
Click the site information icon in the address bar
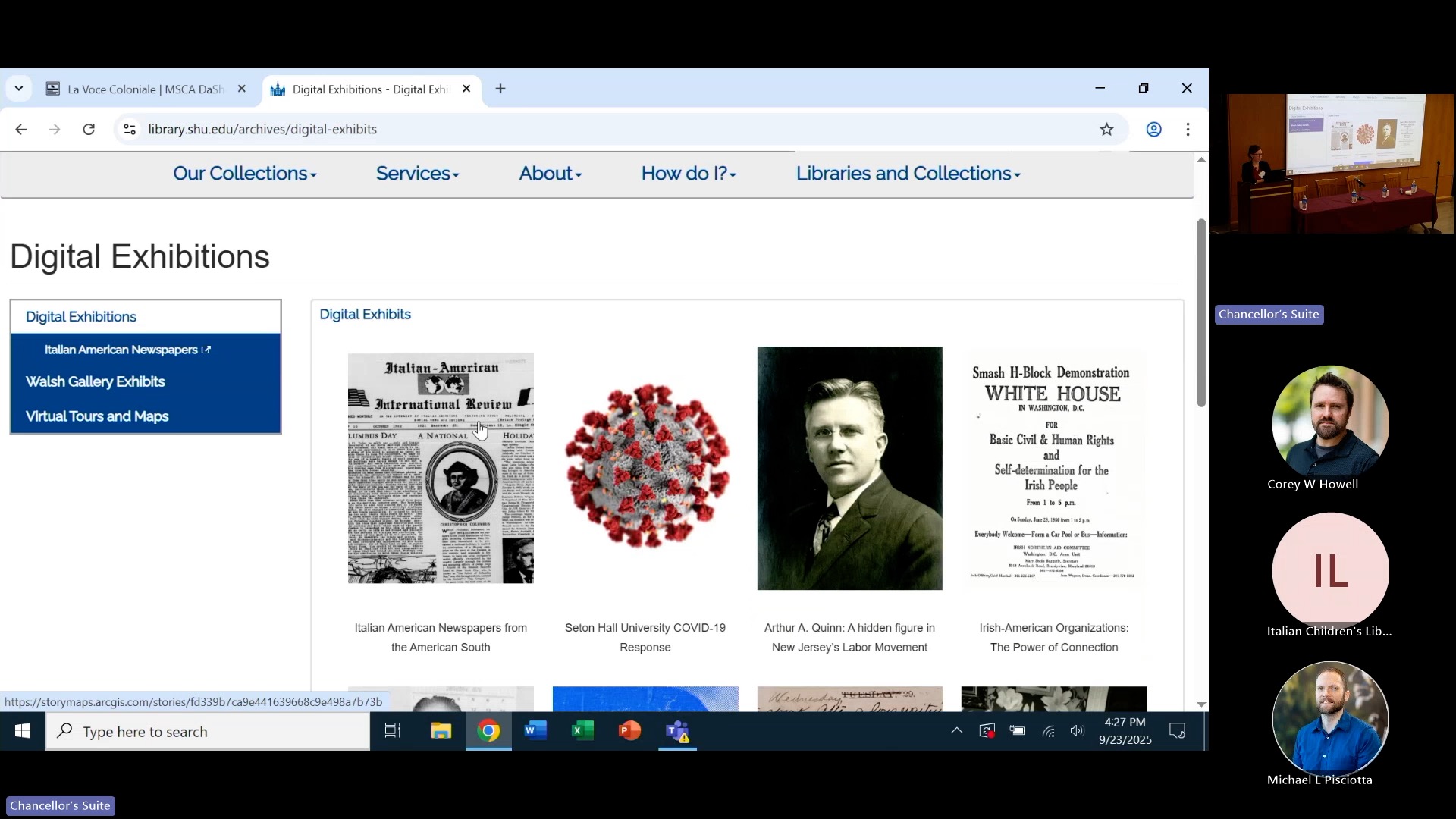click(x=130, y=130)
